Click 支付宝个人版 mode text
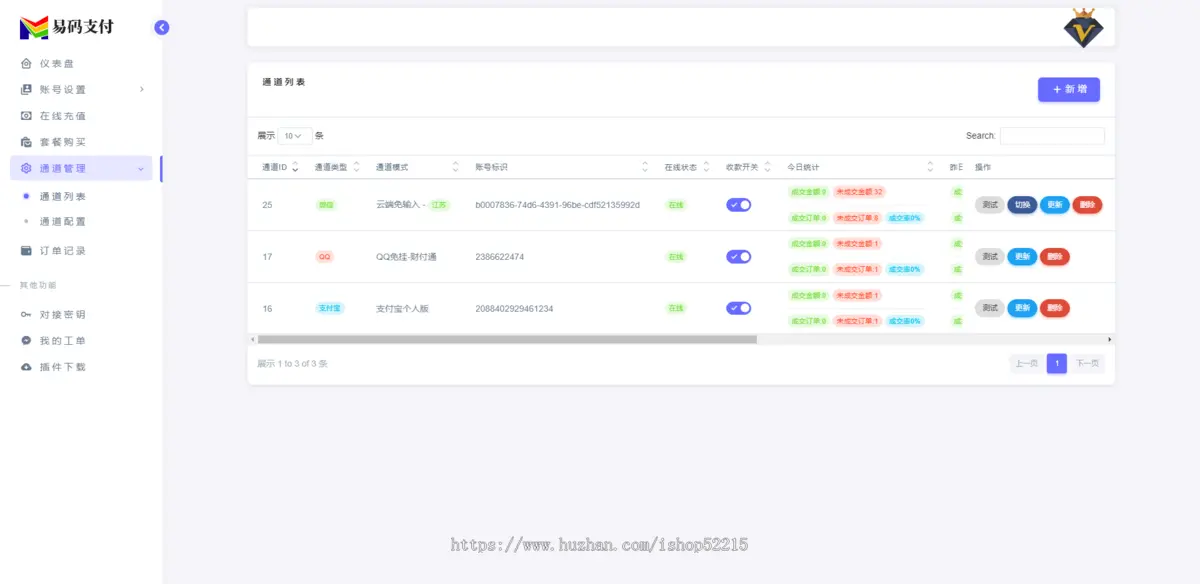The width and height of the screenshot is (1200, 584). pyautogui.click(x=402, y=309)
